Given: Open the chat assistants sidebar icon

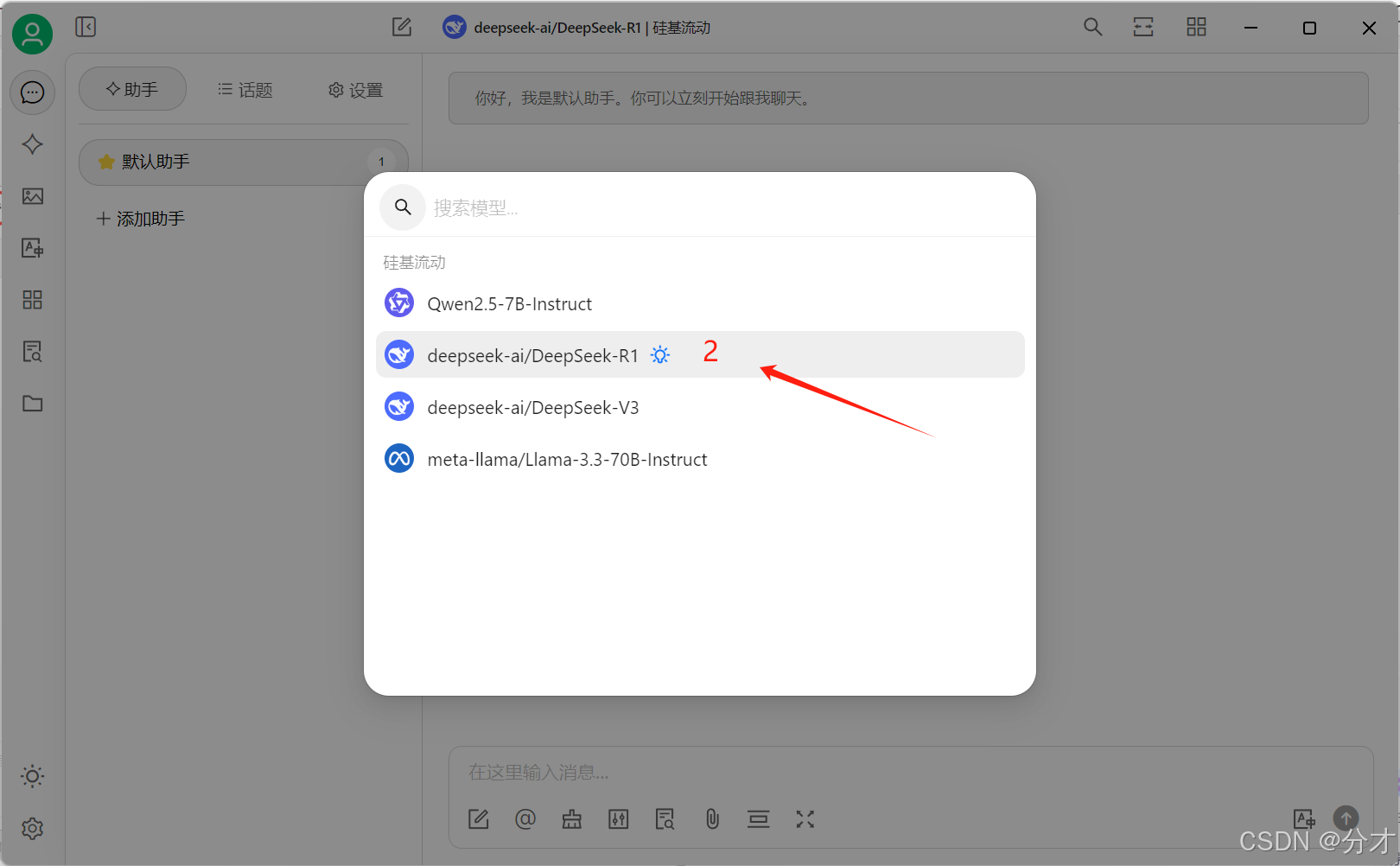Looking at the screenshot, I should (33, 92).
